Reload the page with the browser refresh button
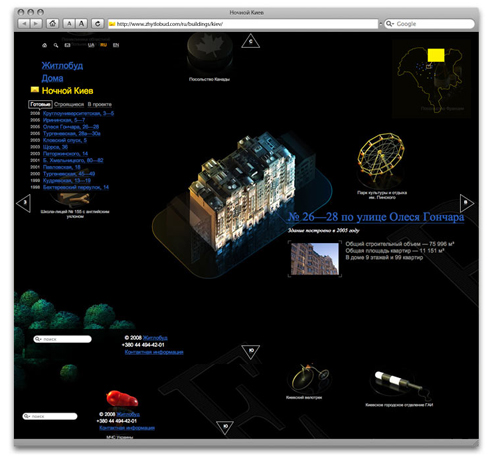The height and width of the screenshot is (463, 500). (x=98, y=24)
